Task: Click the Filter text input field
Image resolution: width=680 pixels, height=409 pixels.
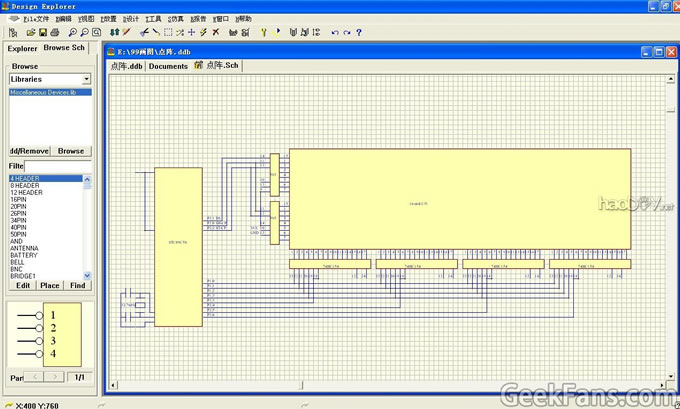Action: (58, 165)
